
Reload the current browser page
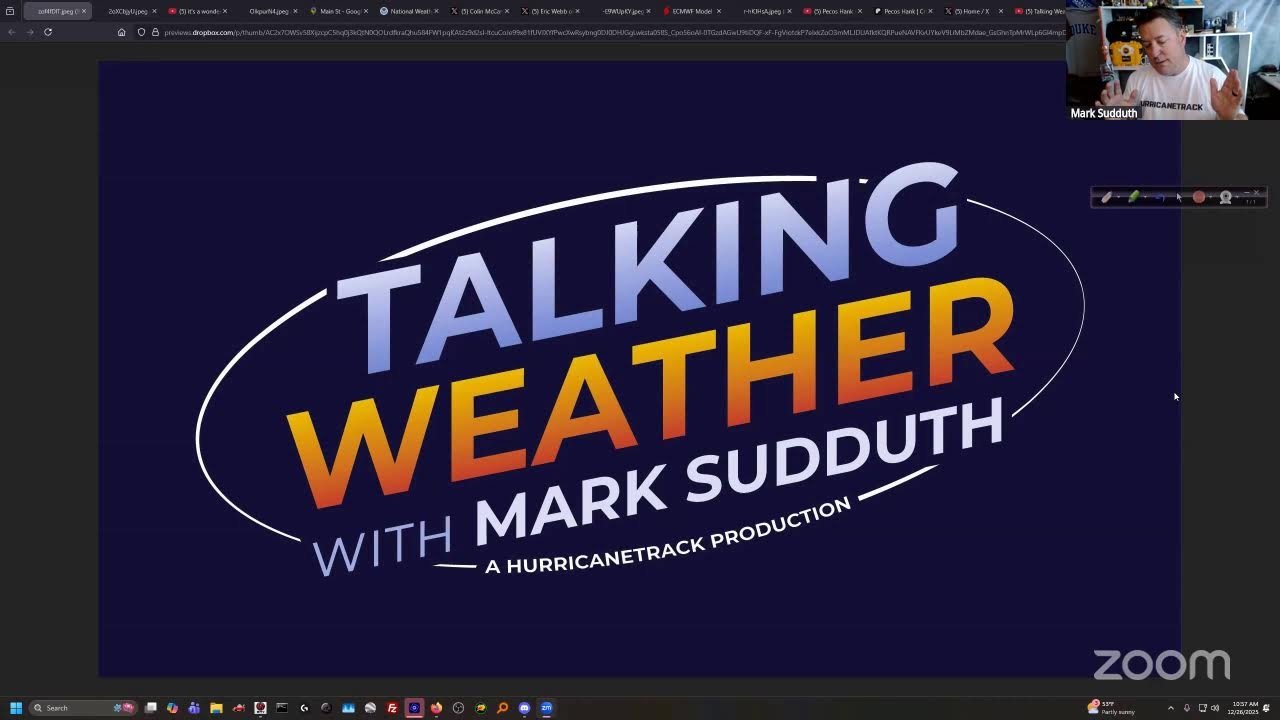click(47, 32)
